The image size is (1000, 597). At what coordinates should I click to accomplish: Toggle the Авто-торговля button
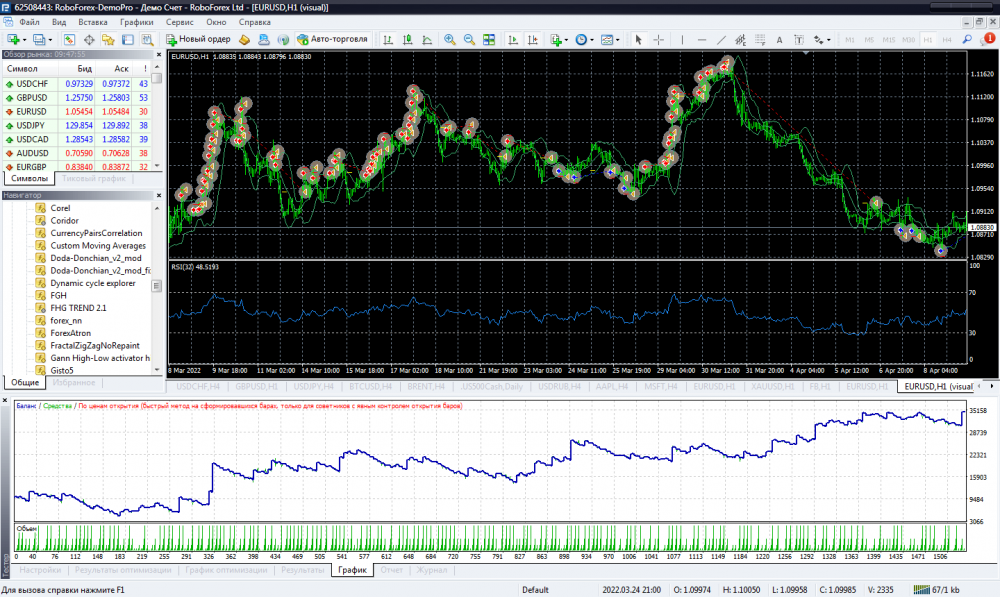[x=332, y=40]
